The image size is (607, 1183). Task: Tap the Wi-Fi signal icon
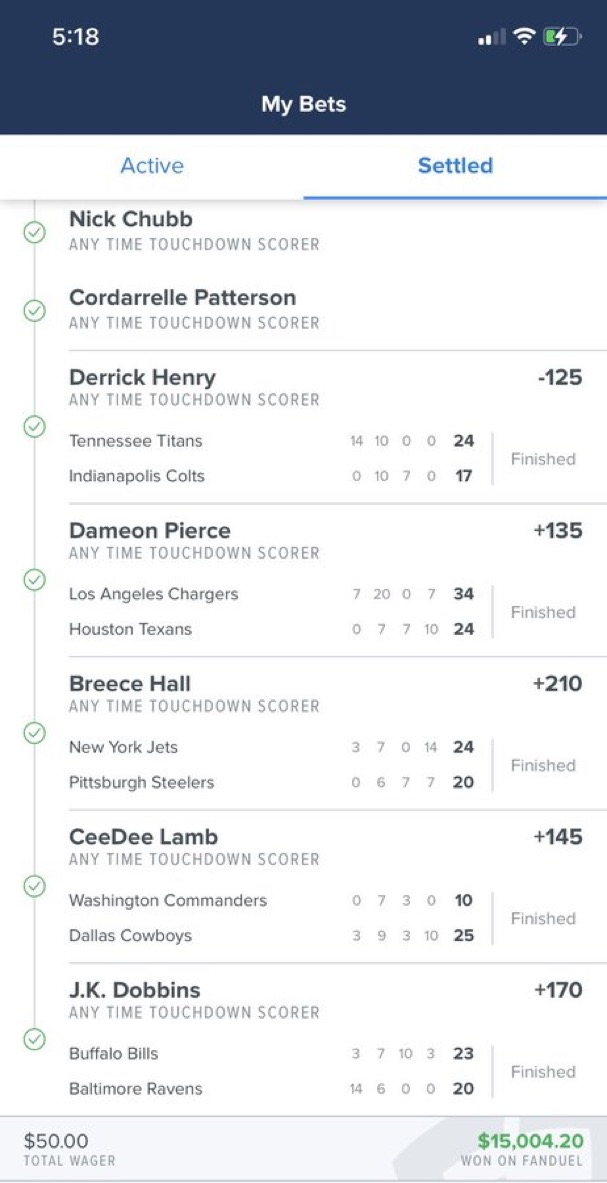tap(523, 37)
